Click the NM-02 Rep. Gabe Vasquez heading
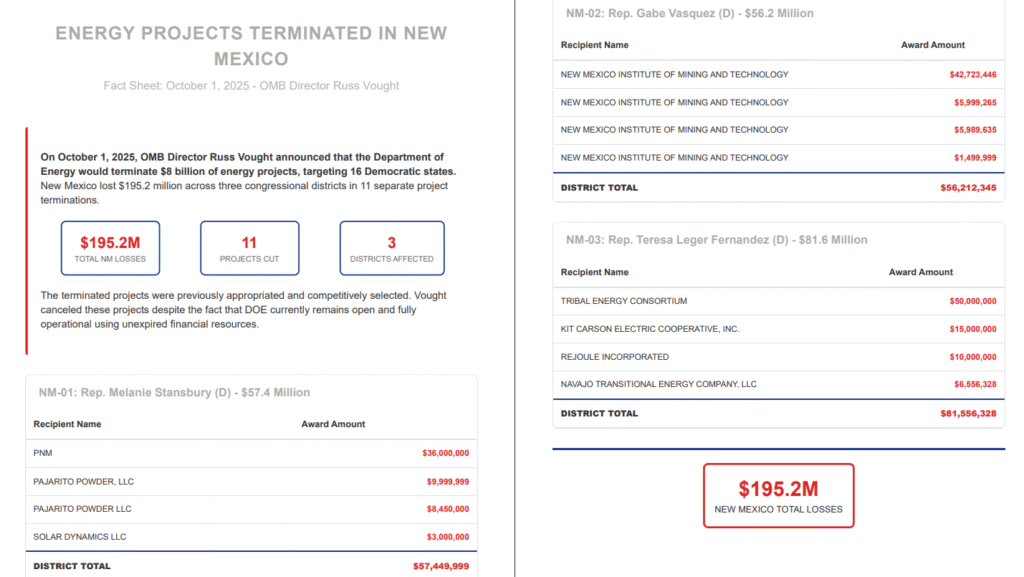The image size is (1024, 577). tap(689, 14)
